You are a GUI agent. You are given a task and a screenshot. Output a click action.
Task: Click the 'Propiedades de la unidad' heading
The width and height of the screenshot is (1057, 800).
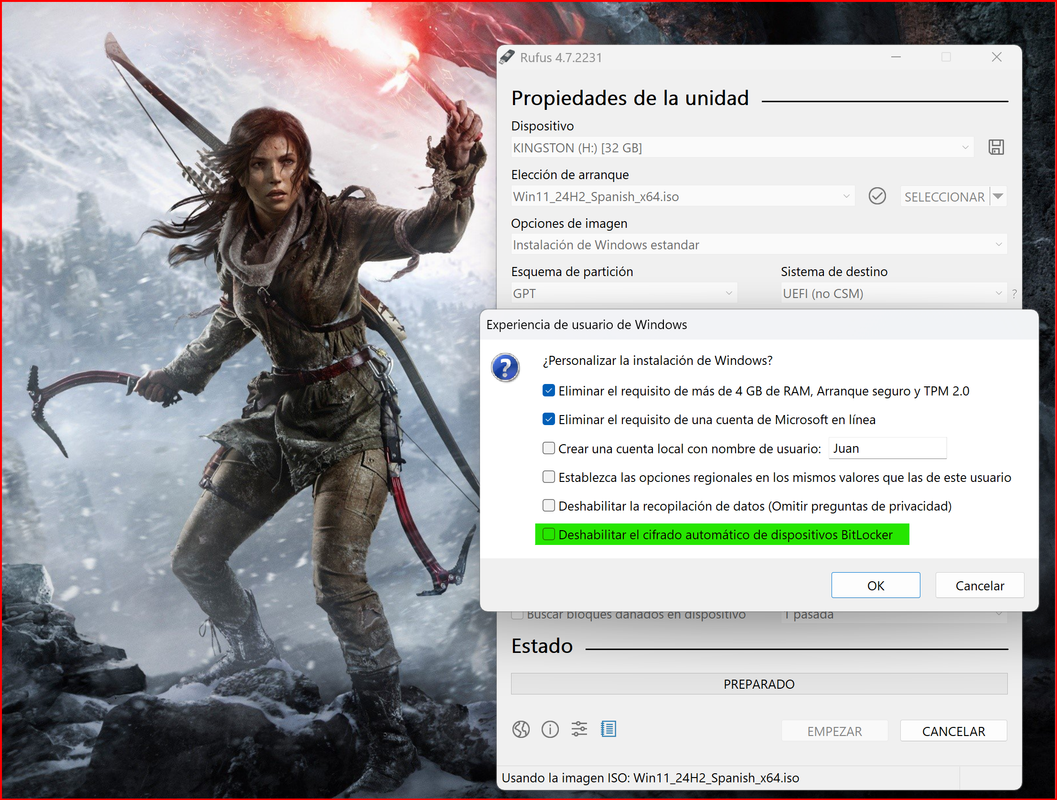point(630,98)
